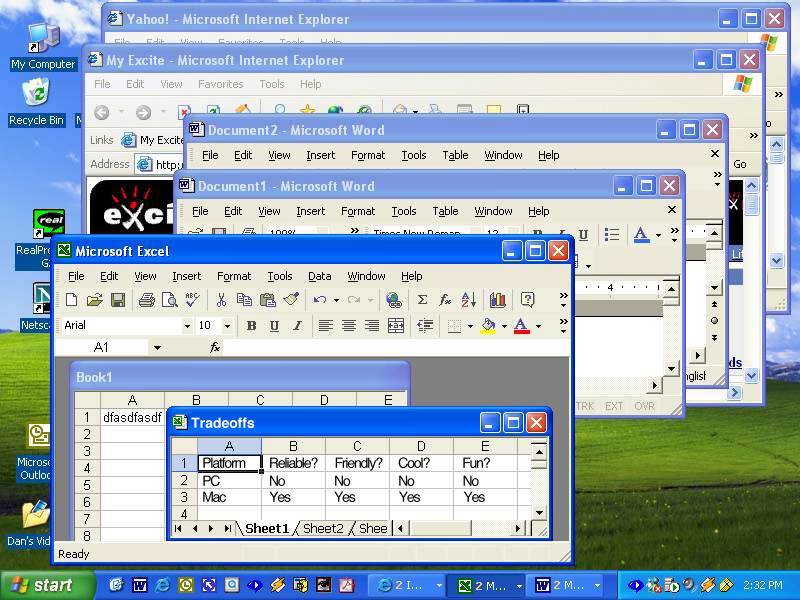Toggle Bold formatting in Excel

(251, 326)
